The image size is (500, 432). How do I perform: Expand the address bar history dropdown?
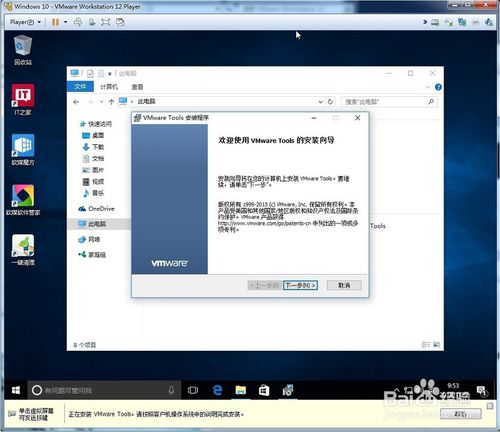320,102
